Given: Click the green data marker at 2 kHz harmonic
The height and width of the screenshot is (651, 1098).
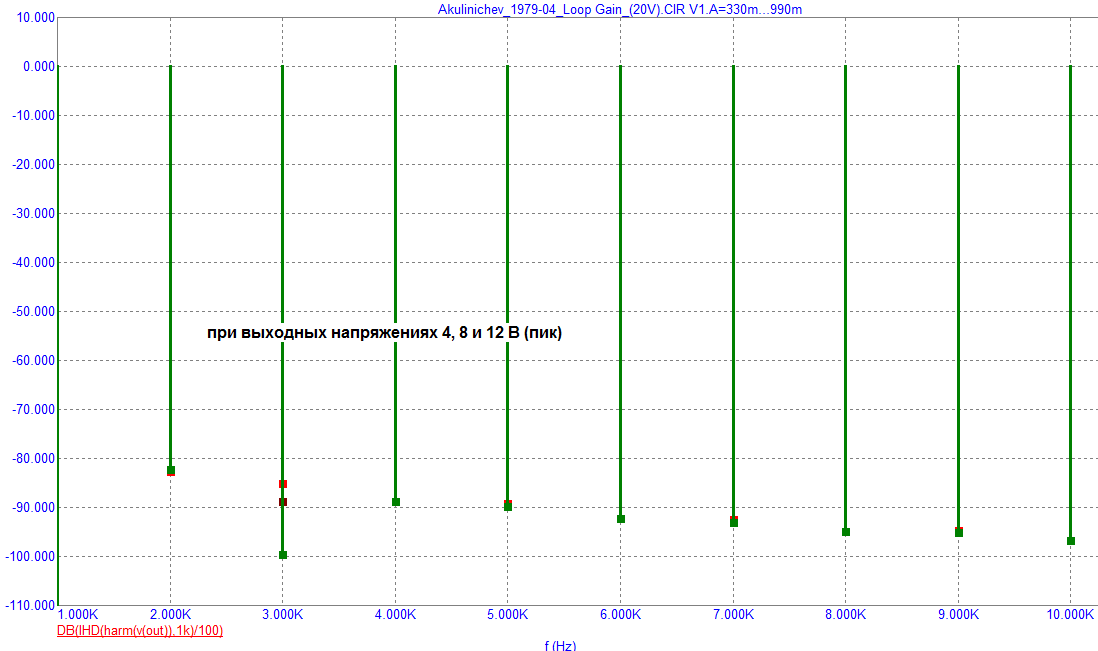Looking at the screenshot, I should 171,470.
